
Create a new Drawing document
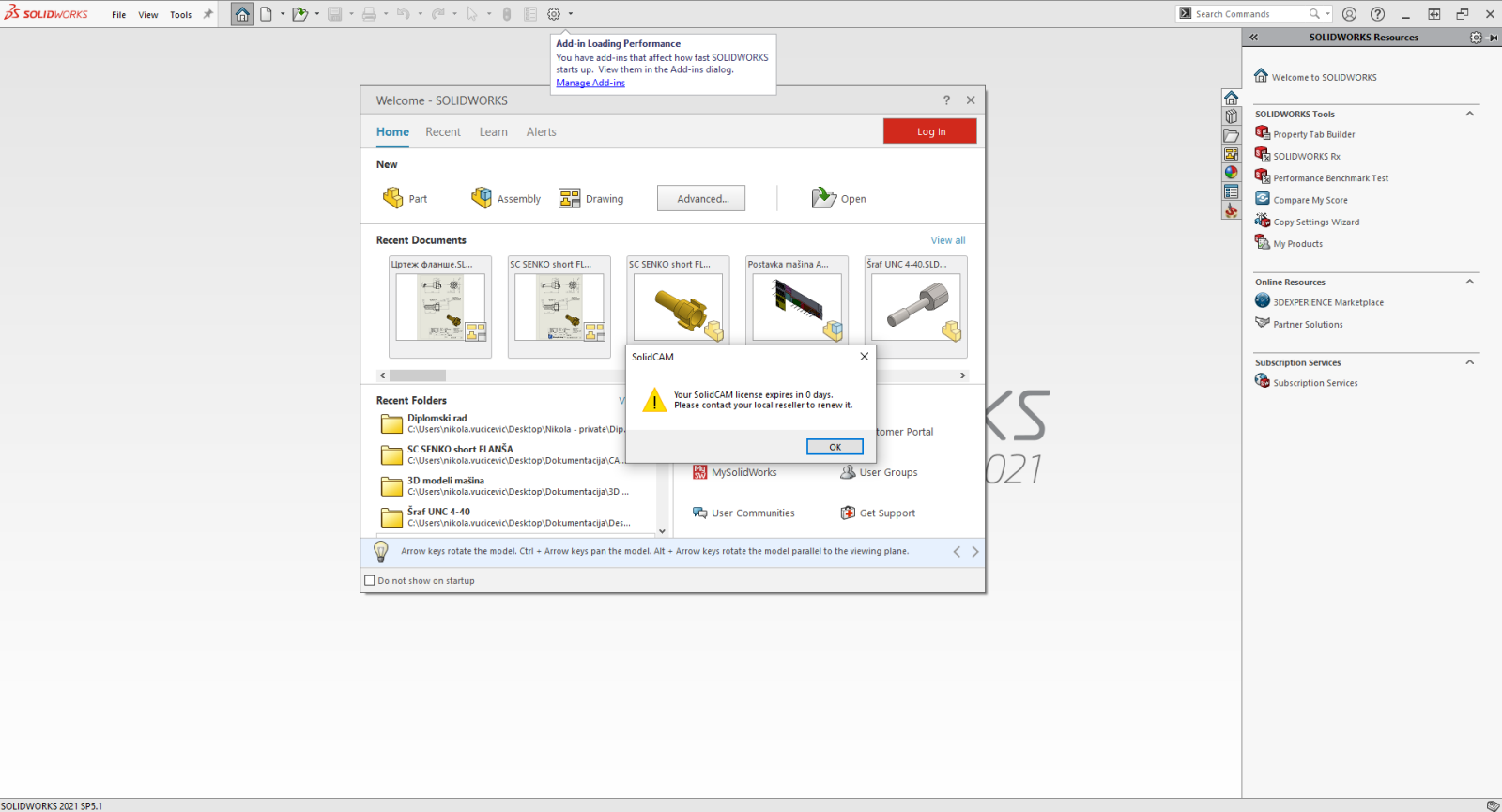590,199
